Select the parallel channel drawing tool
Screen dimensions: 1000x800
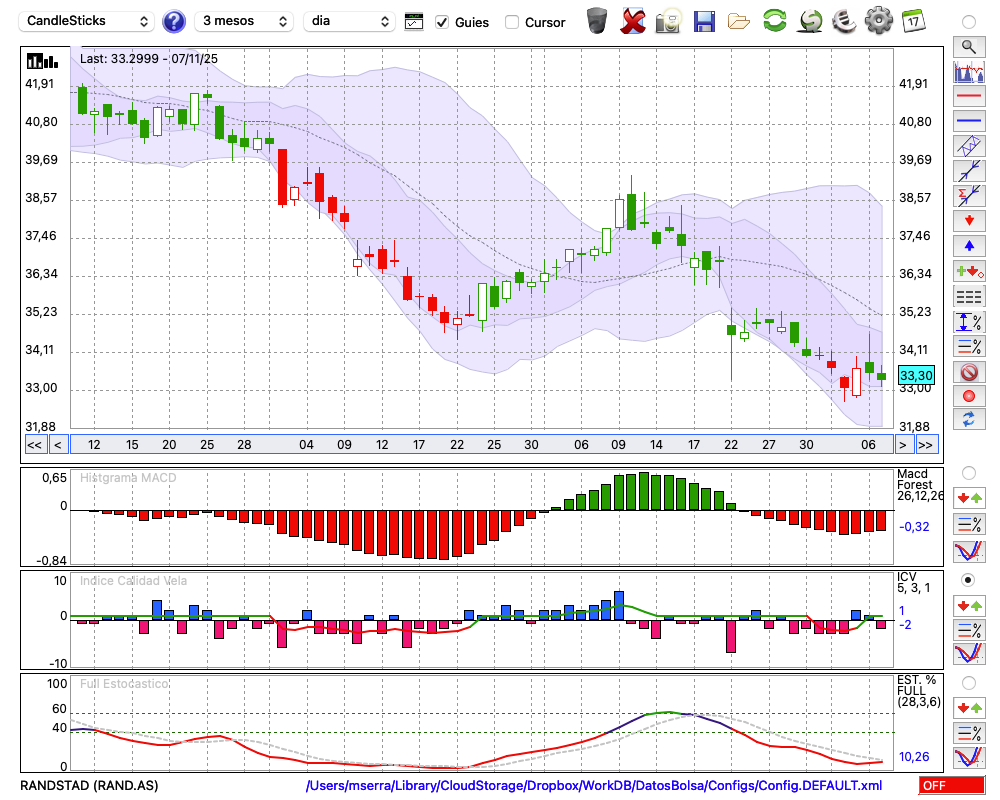(x=968, y=146)
